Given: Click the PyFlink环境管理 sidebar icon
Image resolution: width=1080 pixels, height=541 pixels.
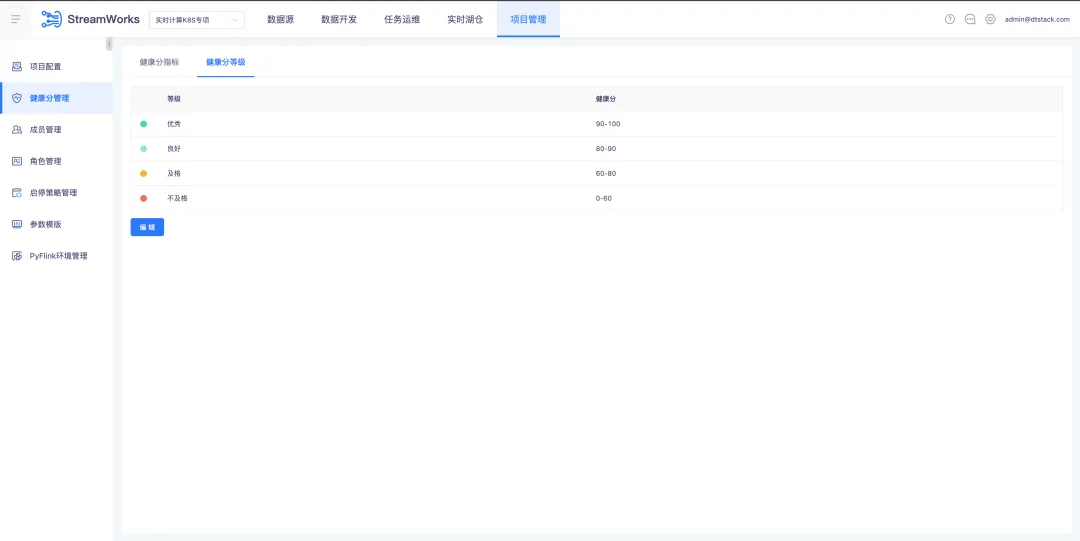Looking at the screenshot, I should tap(17, 256).
